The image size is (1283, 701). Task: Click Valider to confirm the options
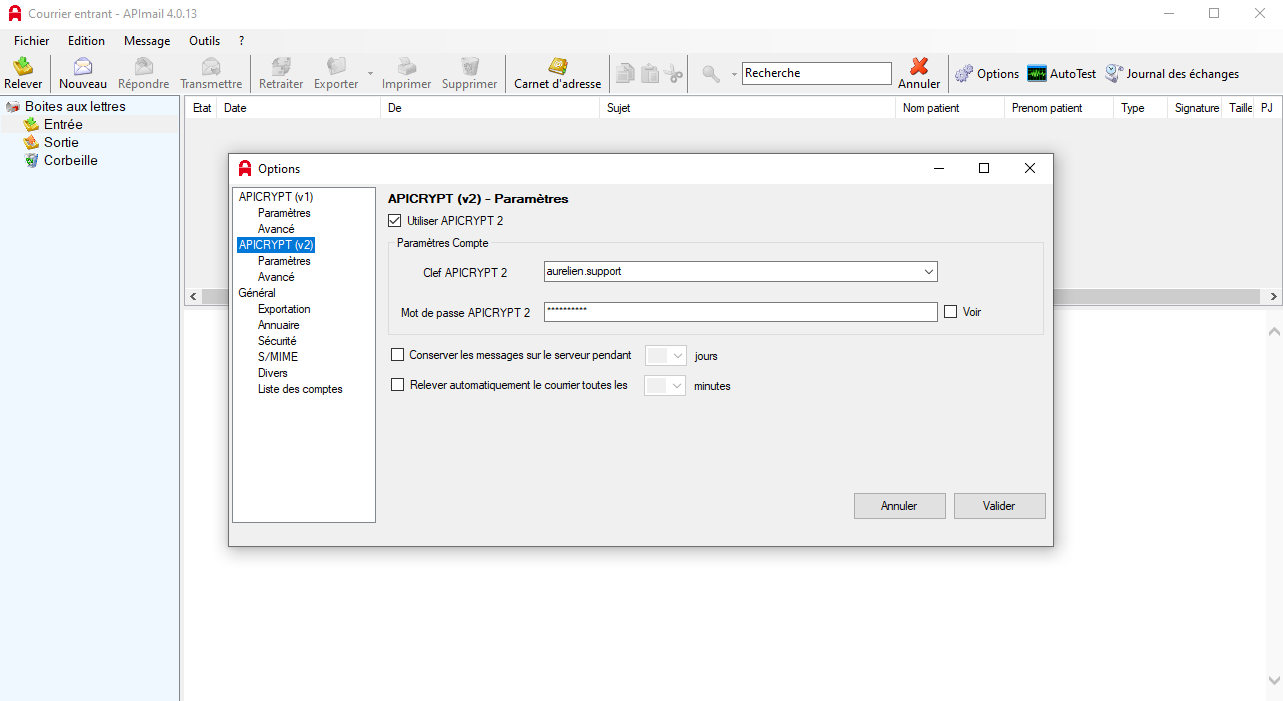999,506
